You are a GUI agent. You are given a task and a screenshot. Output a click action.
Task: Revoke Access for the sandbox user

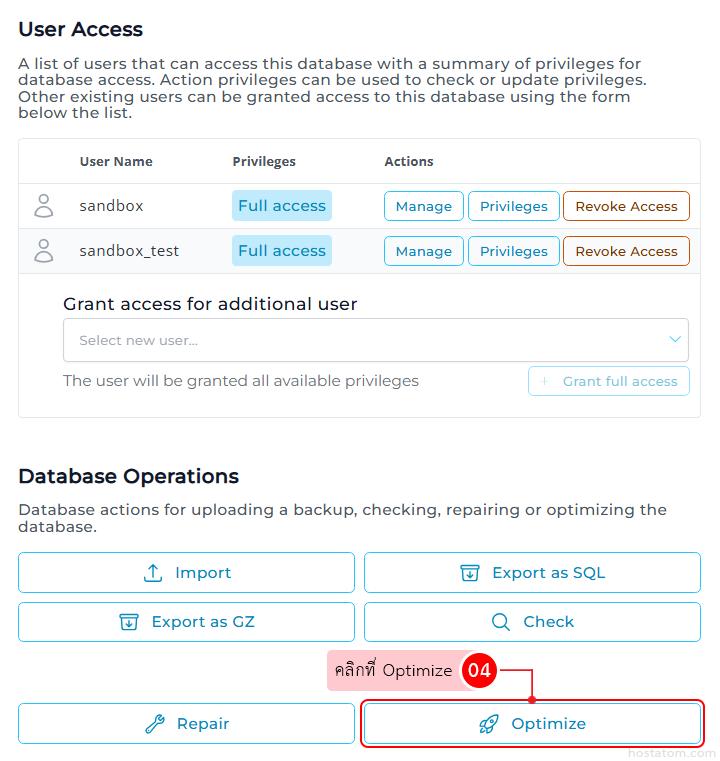tap(626, 206)
